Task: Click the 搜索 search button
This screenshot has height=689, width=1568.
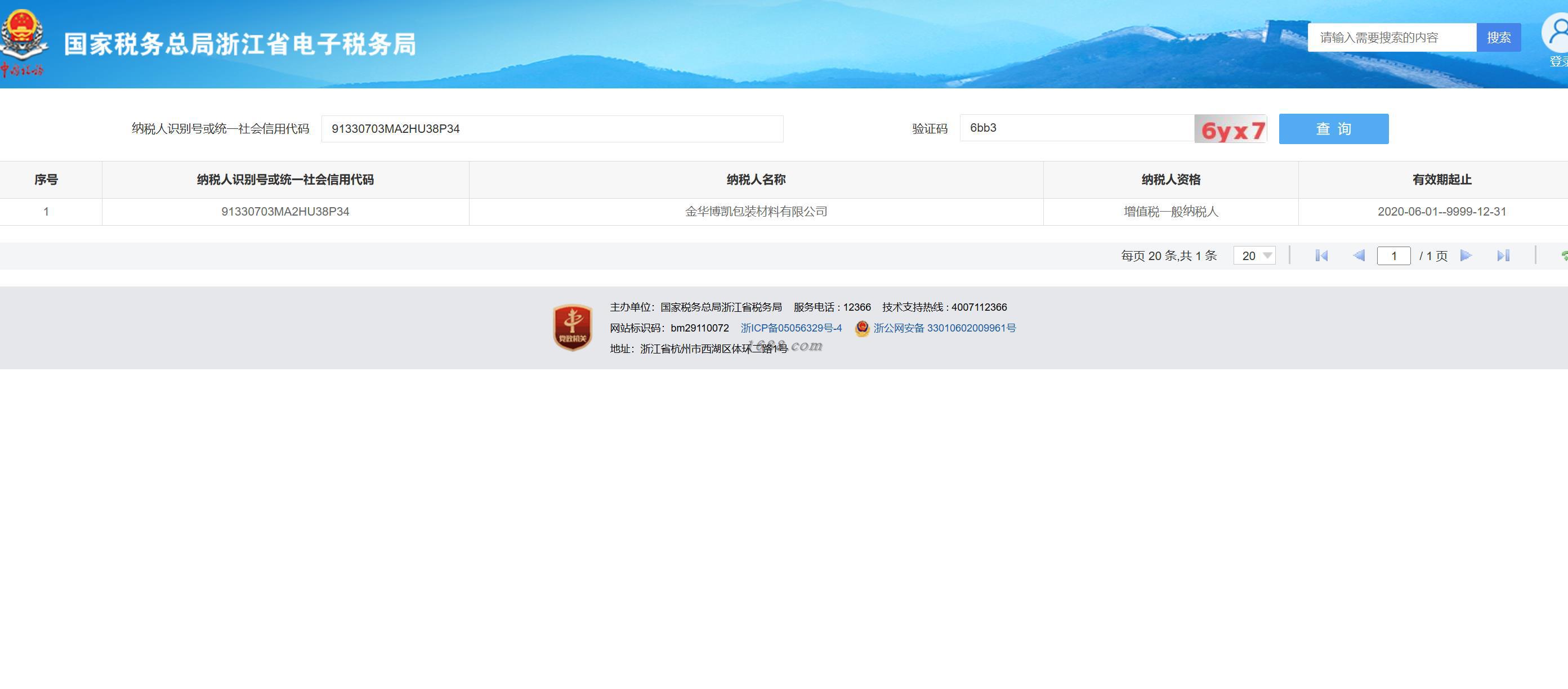Action: click(1498, 38)
